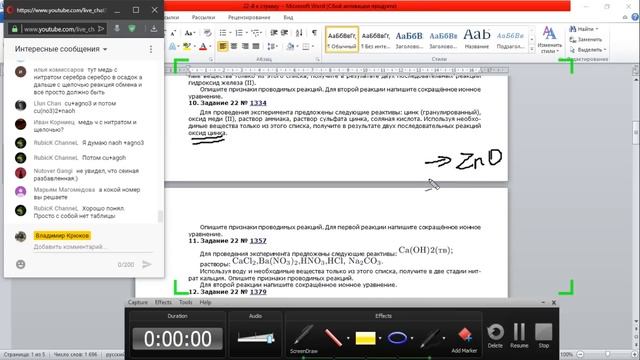Image resolution: width=640 pixels, height=360 pixels.
Task: Decrease paragraph indent
Action: (273, 33)
